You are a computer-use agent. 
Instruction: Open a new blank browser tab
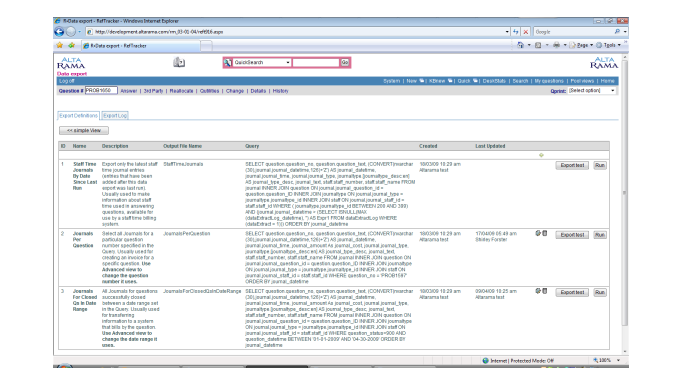206,45
